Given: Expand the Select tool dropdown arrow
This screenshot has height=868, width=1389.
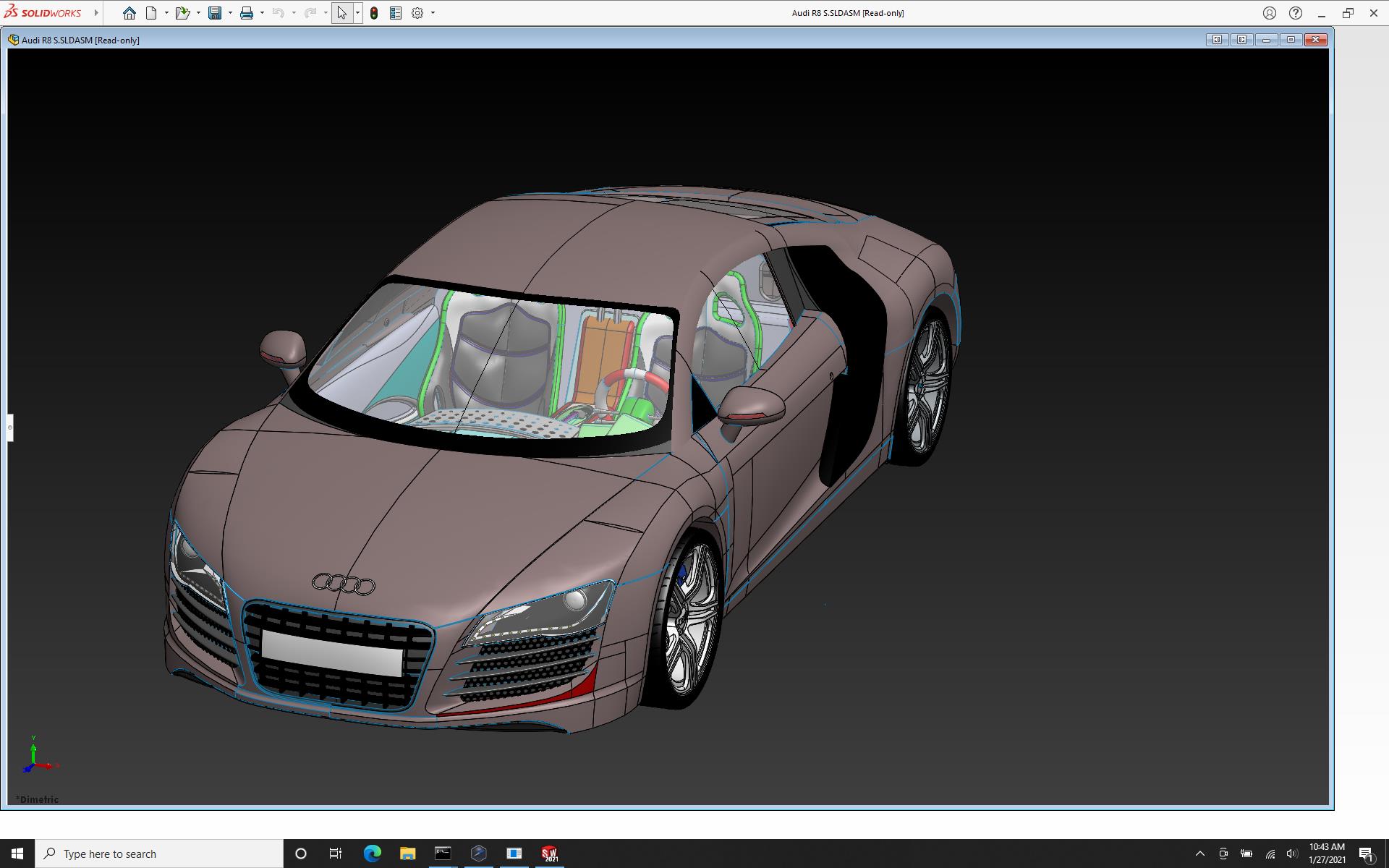Looking at the screenshot, I should coord(357,13).
